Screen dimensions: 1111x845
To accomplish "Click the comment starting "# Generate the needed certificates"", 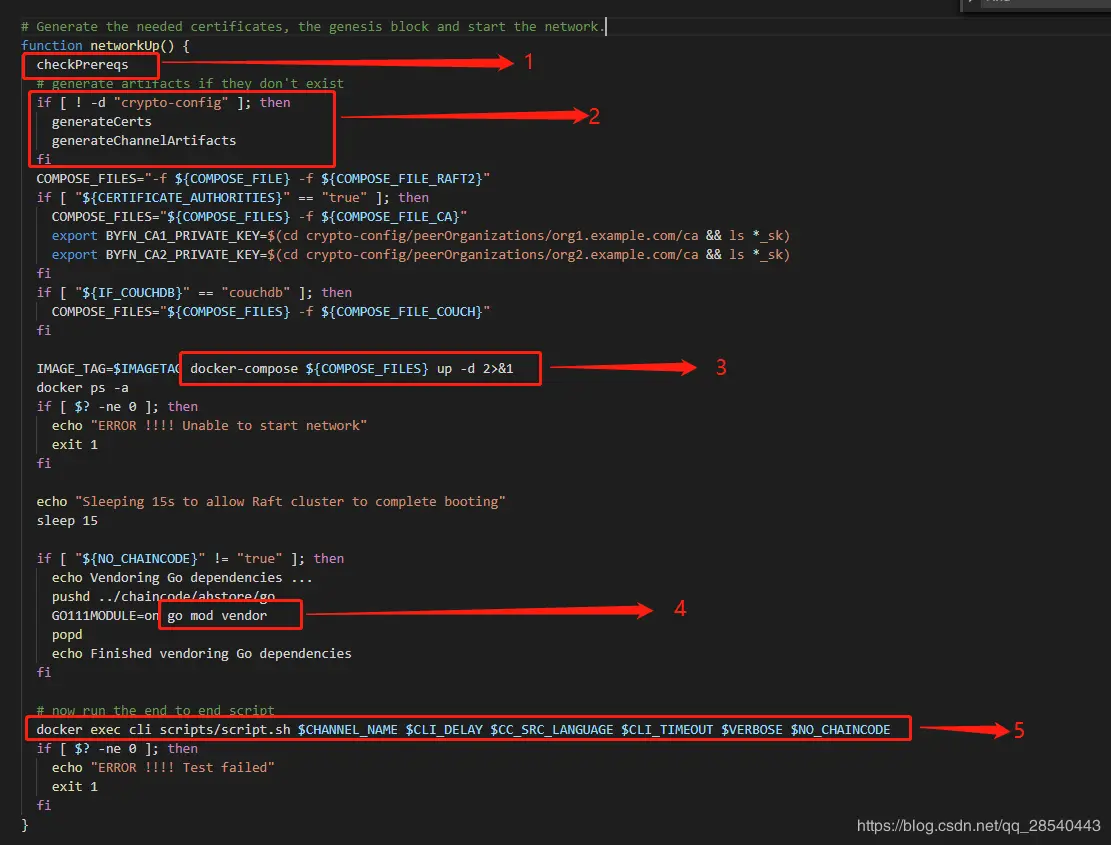I will 312,26.
